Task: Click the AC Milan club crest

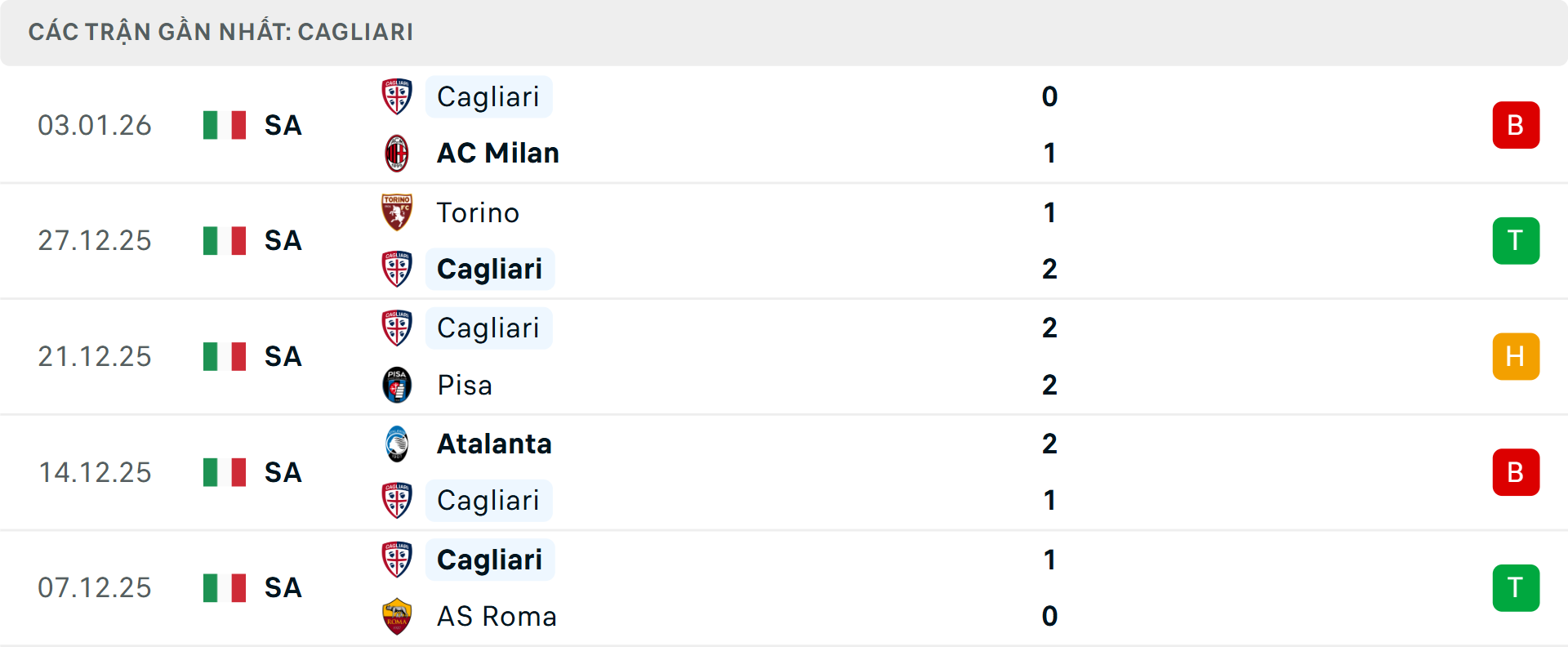Action: click(x=397, y=154)
